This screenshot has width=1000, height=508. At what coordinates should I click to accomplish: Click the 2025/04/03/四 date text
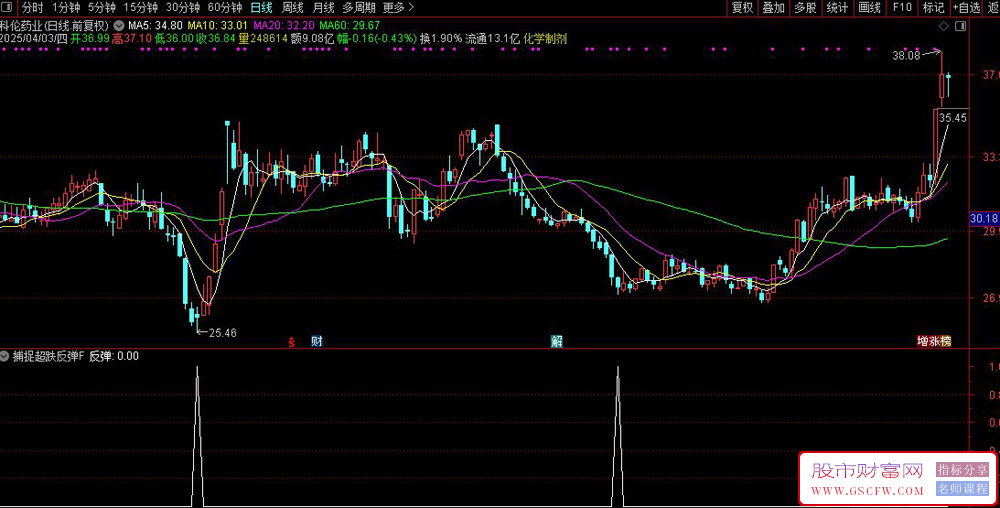click(x=34, y=38)
